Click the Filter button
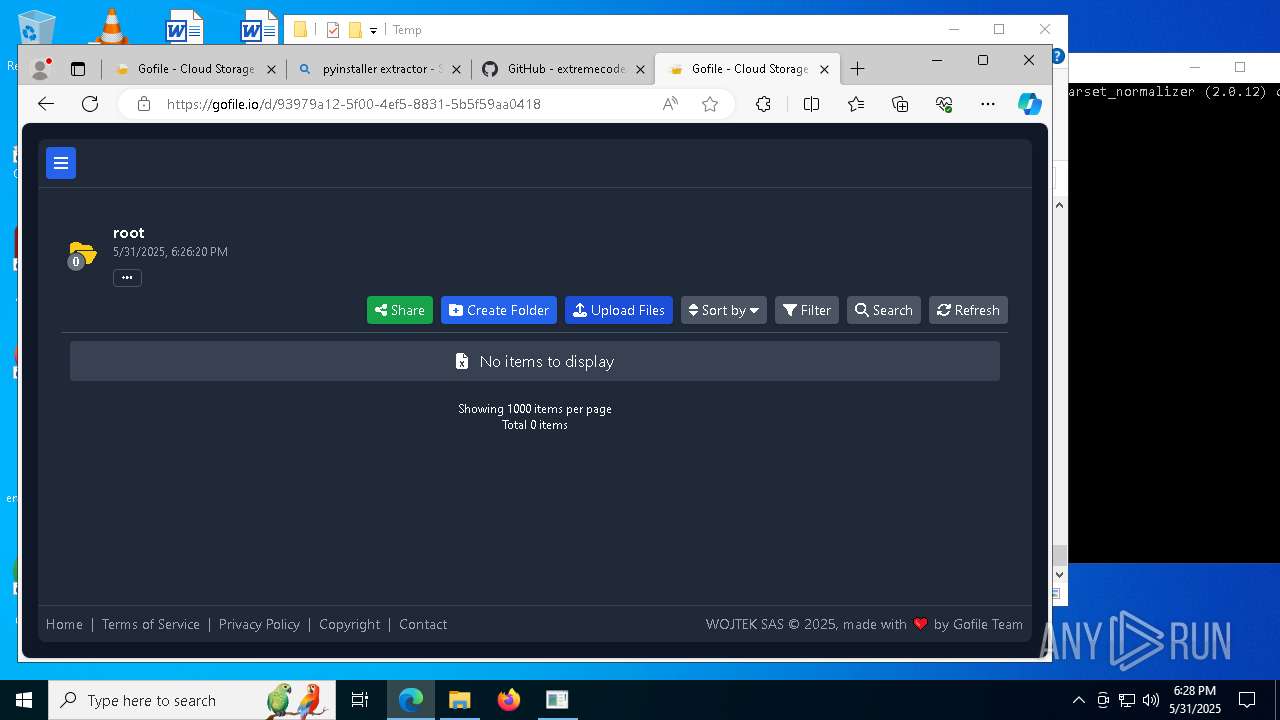Viewport: 1280px width, 720px height. (x=807, y=310)
